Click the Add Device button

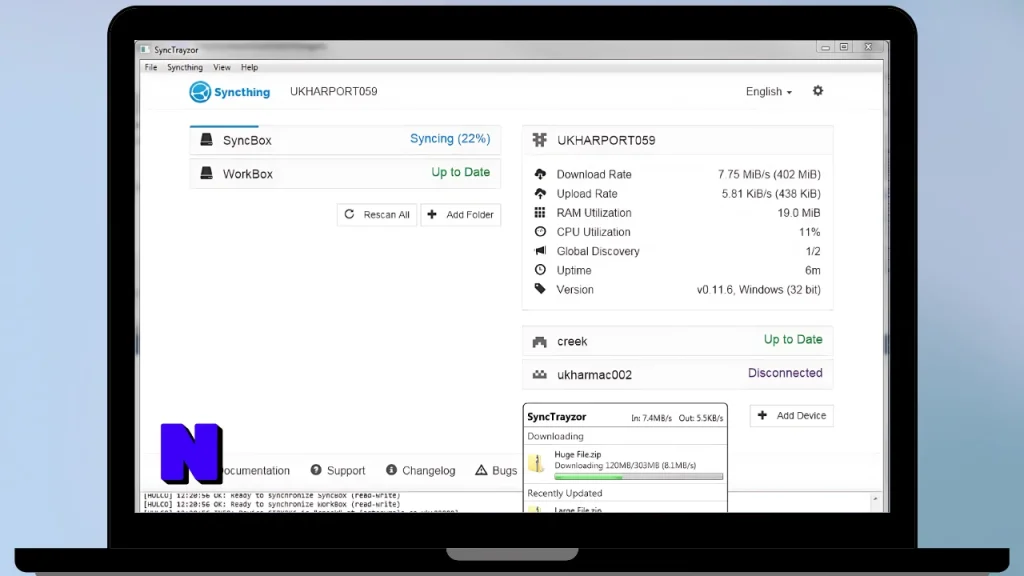[792, 415]
